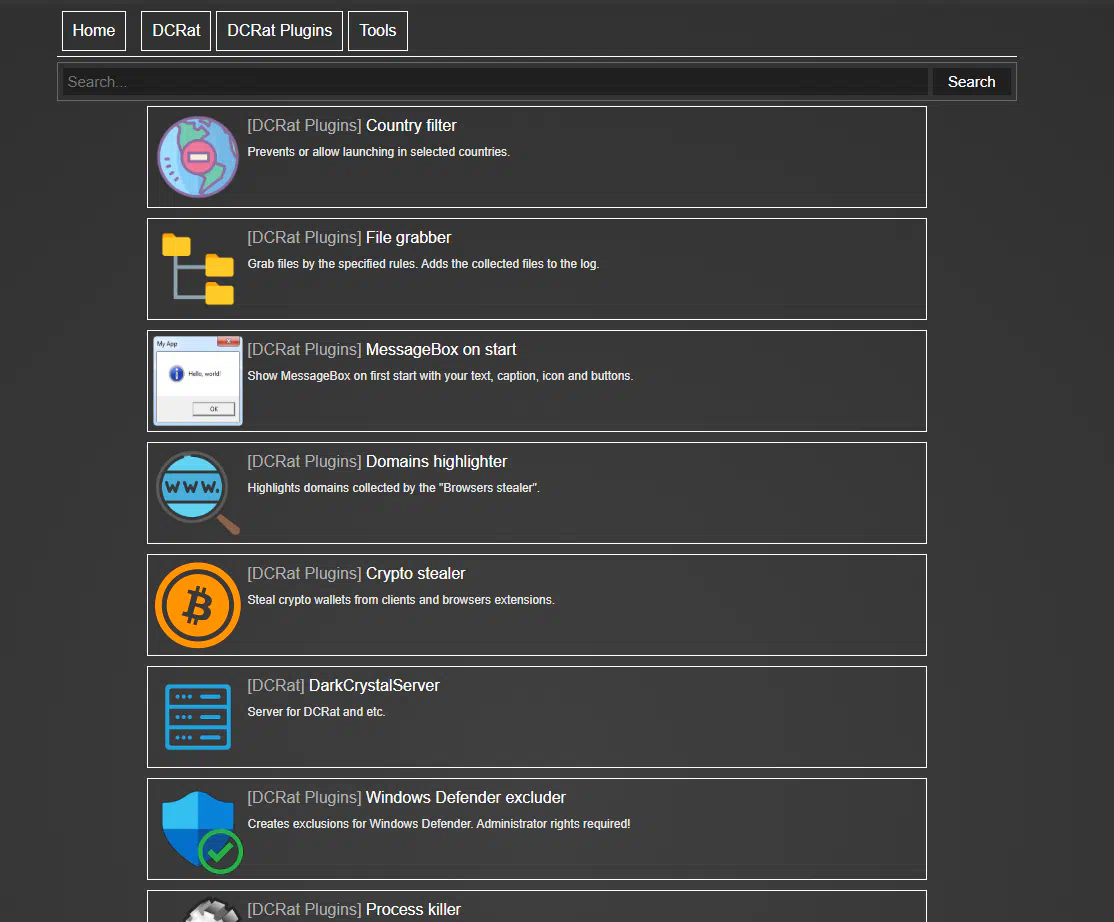This screenshot has height=922, width=1114.
Task: Open the Windows Defender excluder title link
Action: point(465,798)
